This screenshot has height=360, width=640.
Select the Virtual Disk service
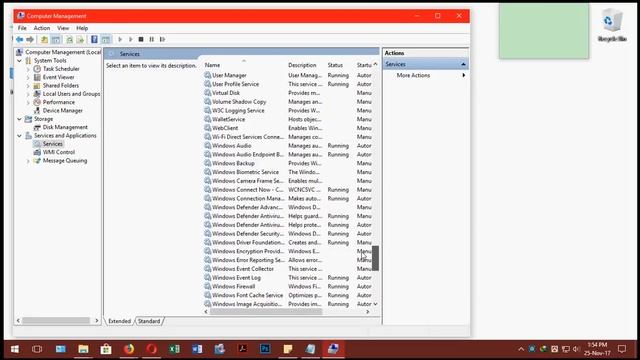point(226,93)
